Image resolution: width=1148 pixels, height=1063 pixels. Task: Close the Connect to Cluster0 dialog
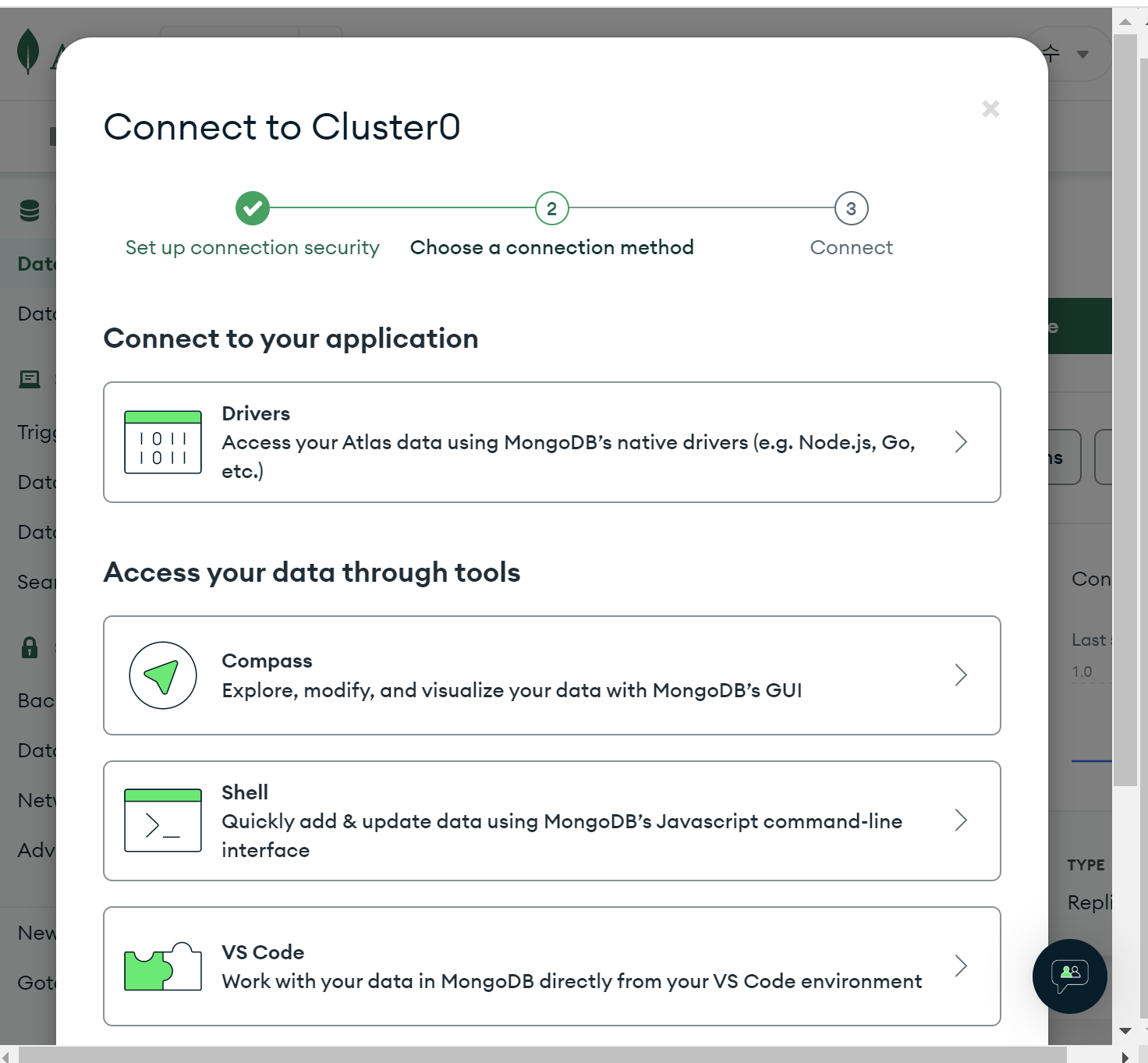990,108
